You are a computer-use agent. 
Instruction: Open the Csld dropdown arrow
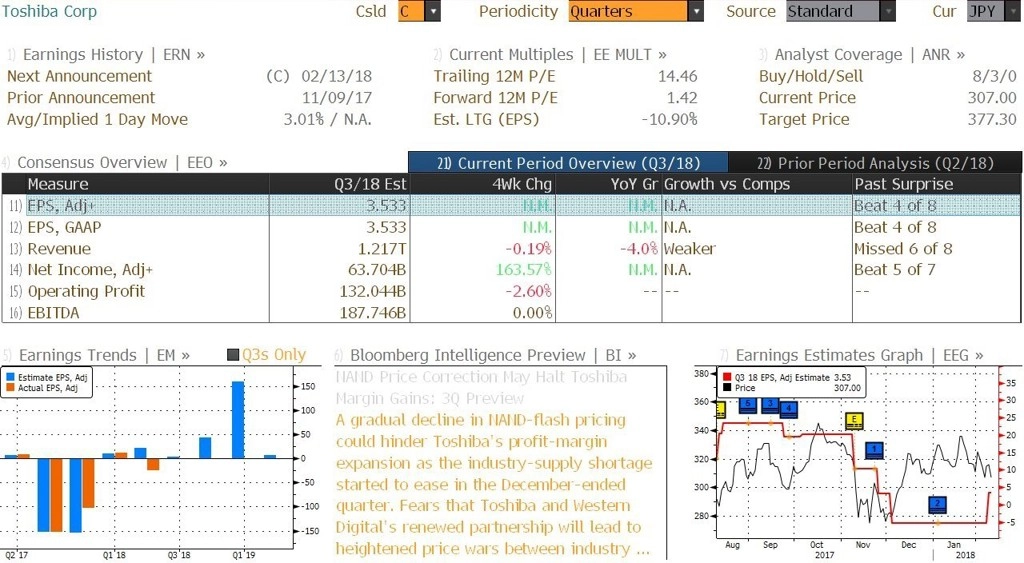(432, 11)
